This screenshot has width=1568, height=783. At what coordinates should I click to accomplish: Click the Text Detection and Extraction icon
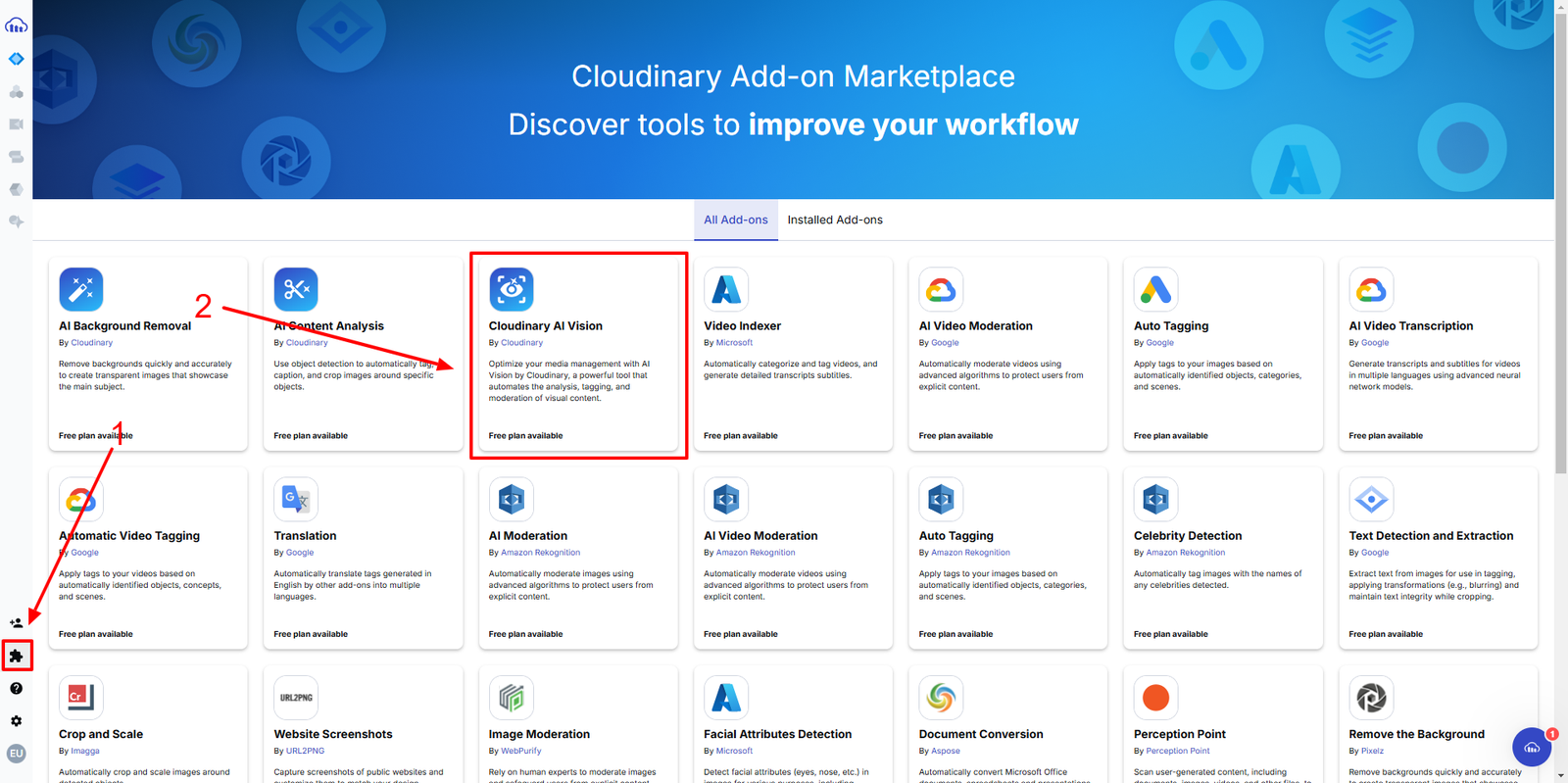coord(1371,499)
